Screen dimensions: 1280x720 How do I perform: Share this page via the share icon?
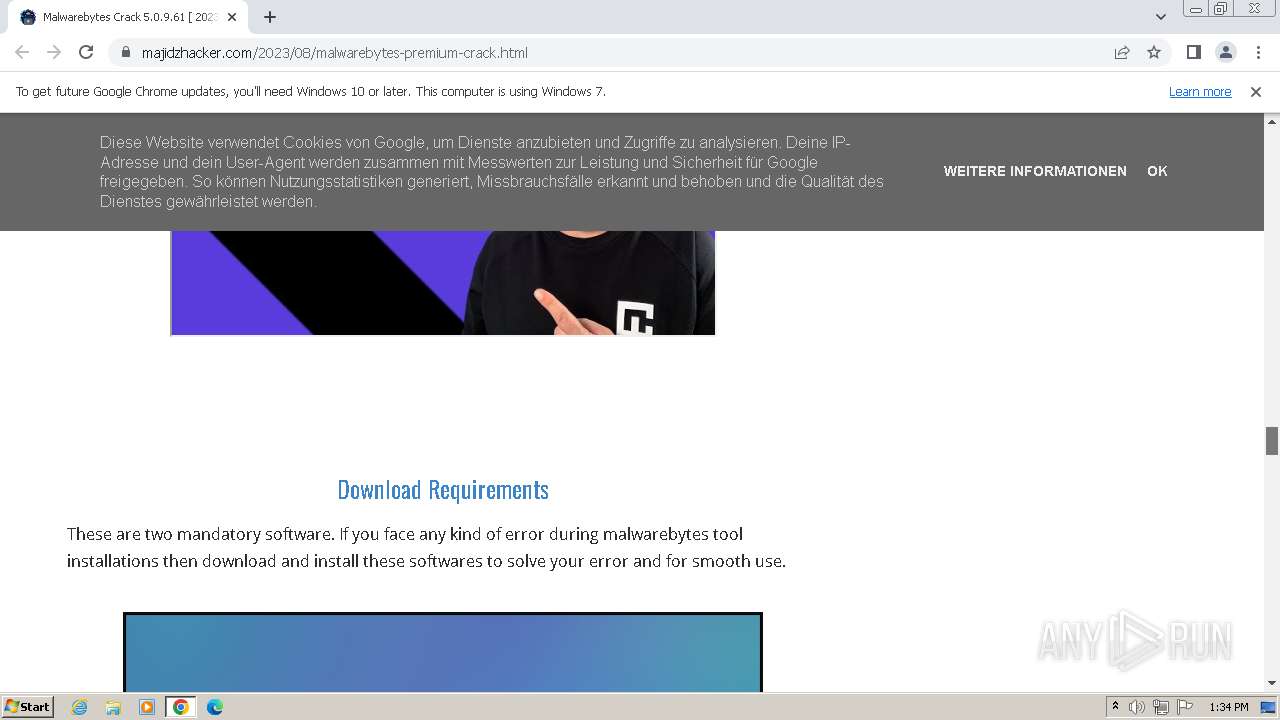pyautogui.click(x=1122, y=52)
